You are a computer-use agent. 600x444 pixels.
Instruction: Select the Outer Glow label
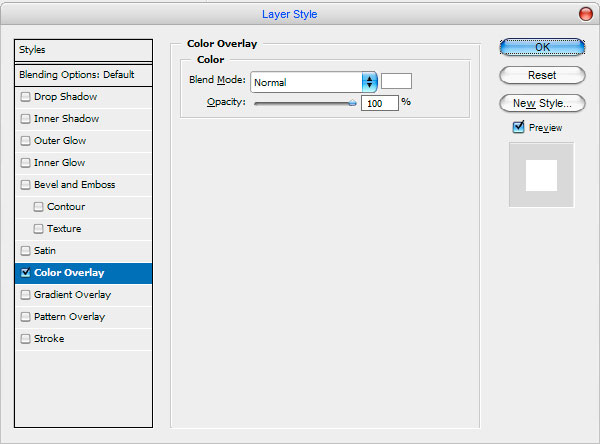[60, 141]
